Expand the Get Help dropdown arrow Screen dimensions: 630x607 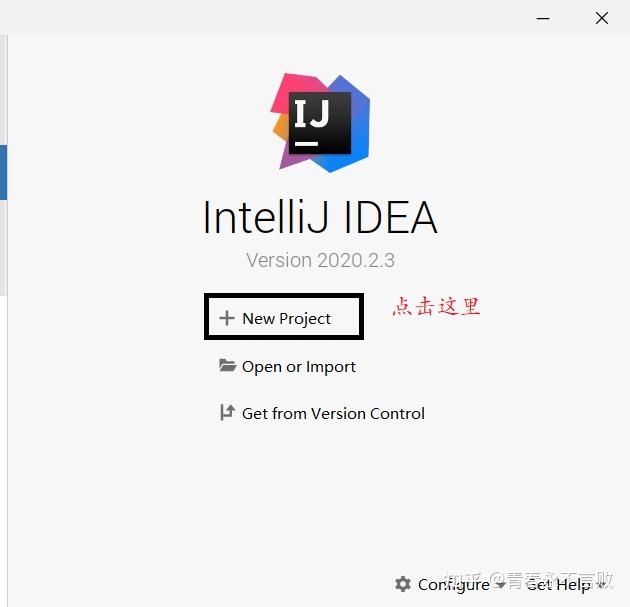(601, 585)
